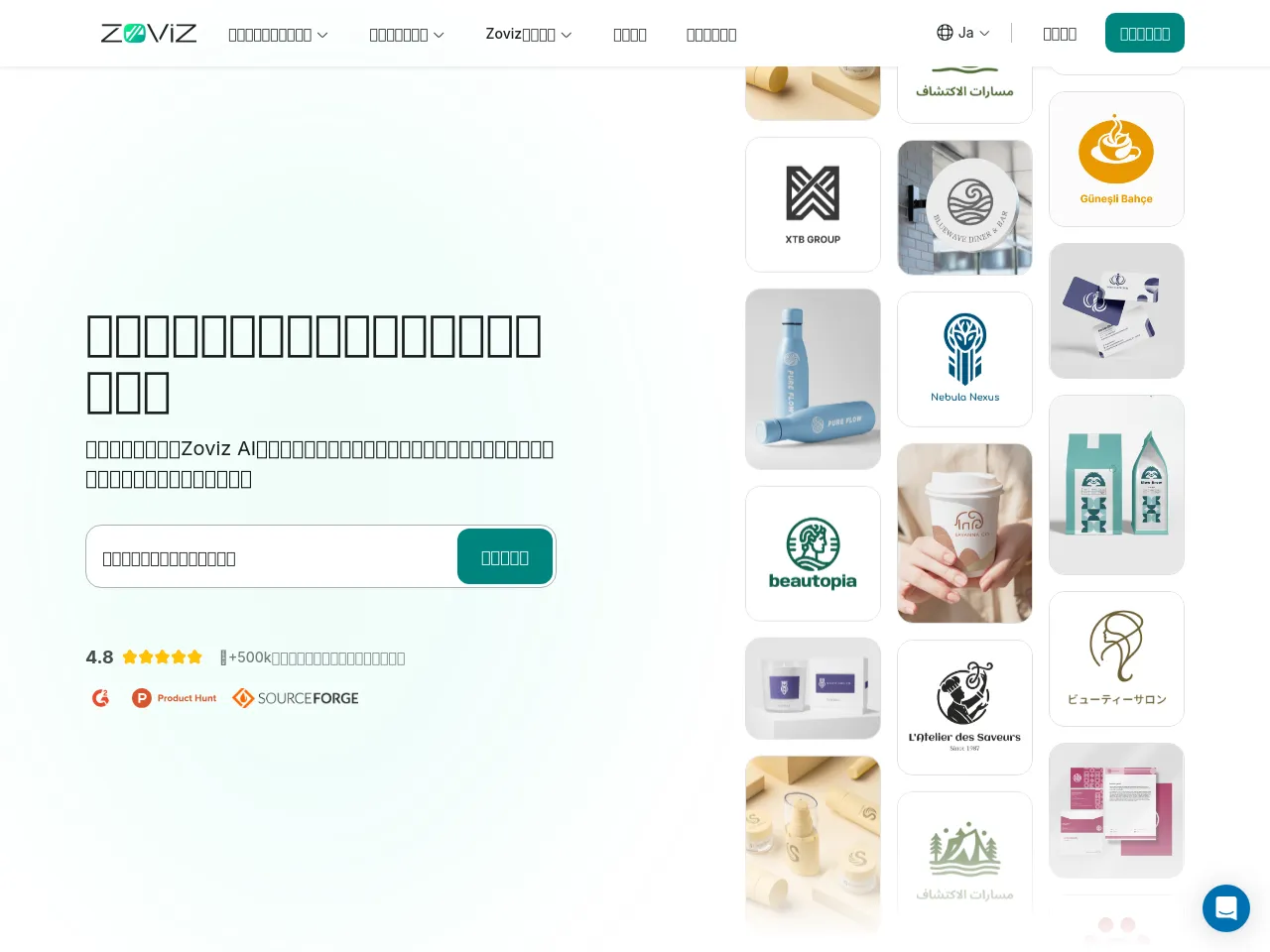Open the chat support bubble icon
1270x952 pixels.
[1226, 908]
